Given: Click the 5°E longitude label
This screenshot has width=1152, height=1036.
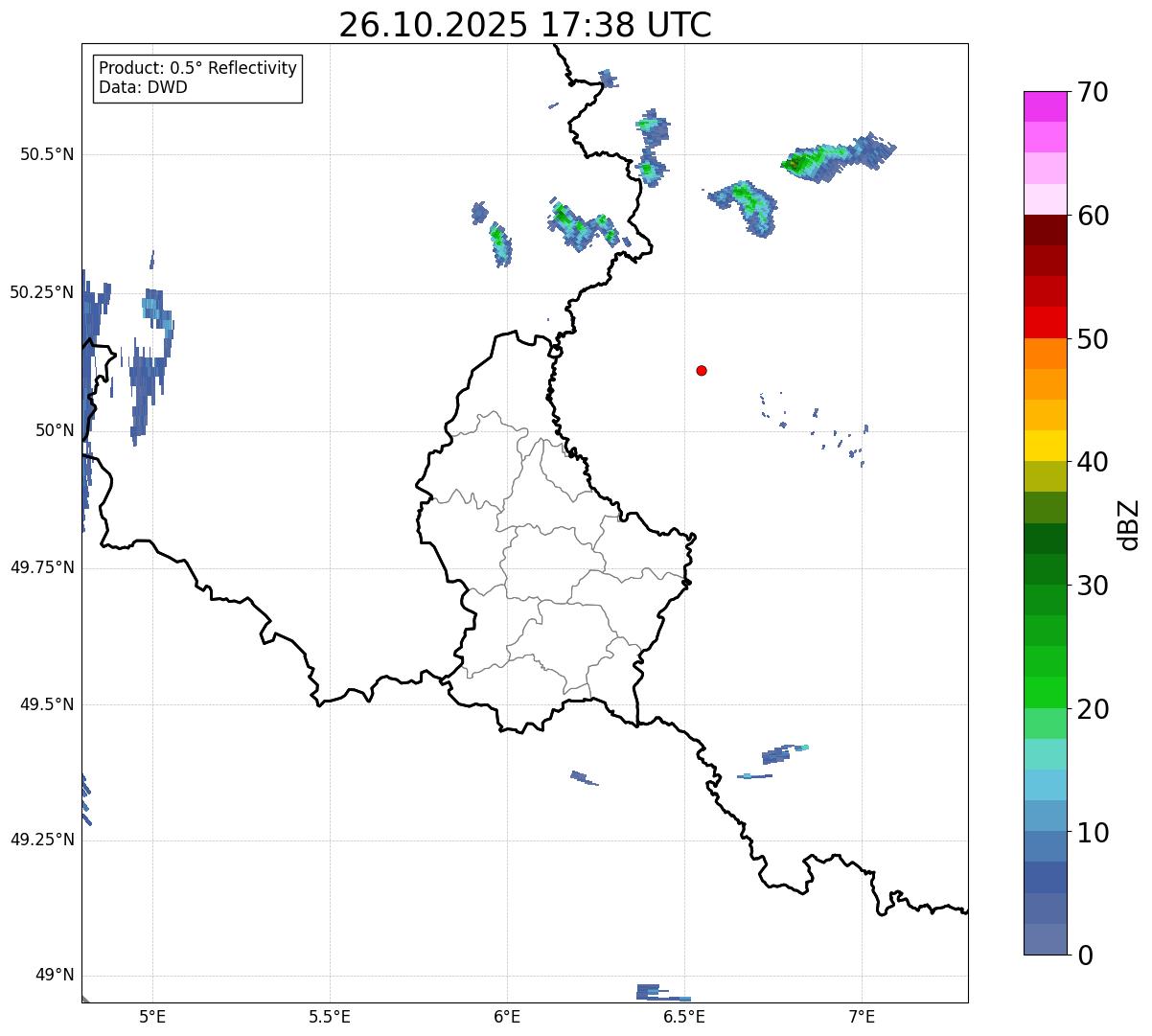Looking at the screenshot, I should pyautogui.click(x=152, y=1016).
